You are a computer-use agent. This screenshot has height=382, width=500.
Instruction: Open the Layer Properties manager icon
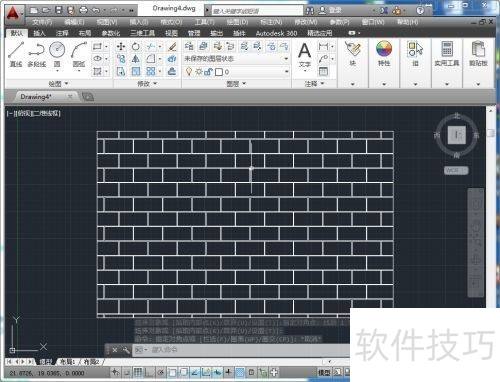click(x=189, y=46)
